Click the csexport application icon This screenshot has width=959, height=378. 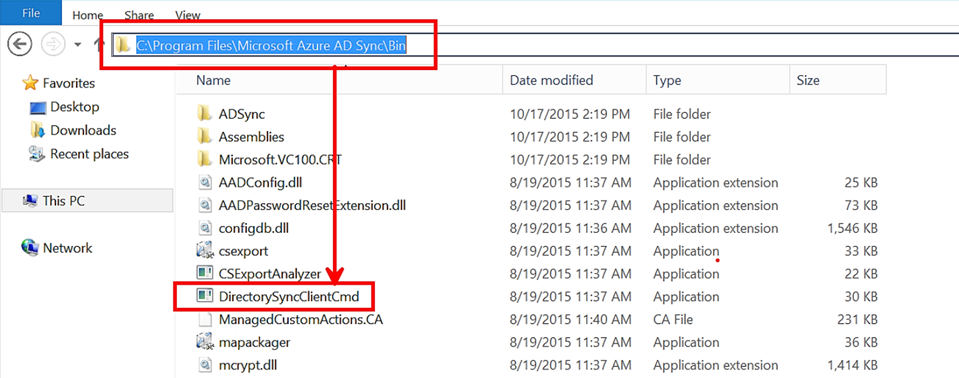click(x=204, y=251)
